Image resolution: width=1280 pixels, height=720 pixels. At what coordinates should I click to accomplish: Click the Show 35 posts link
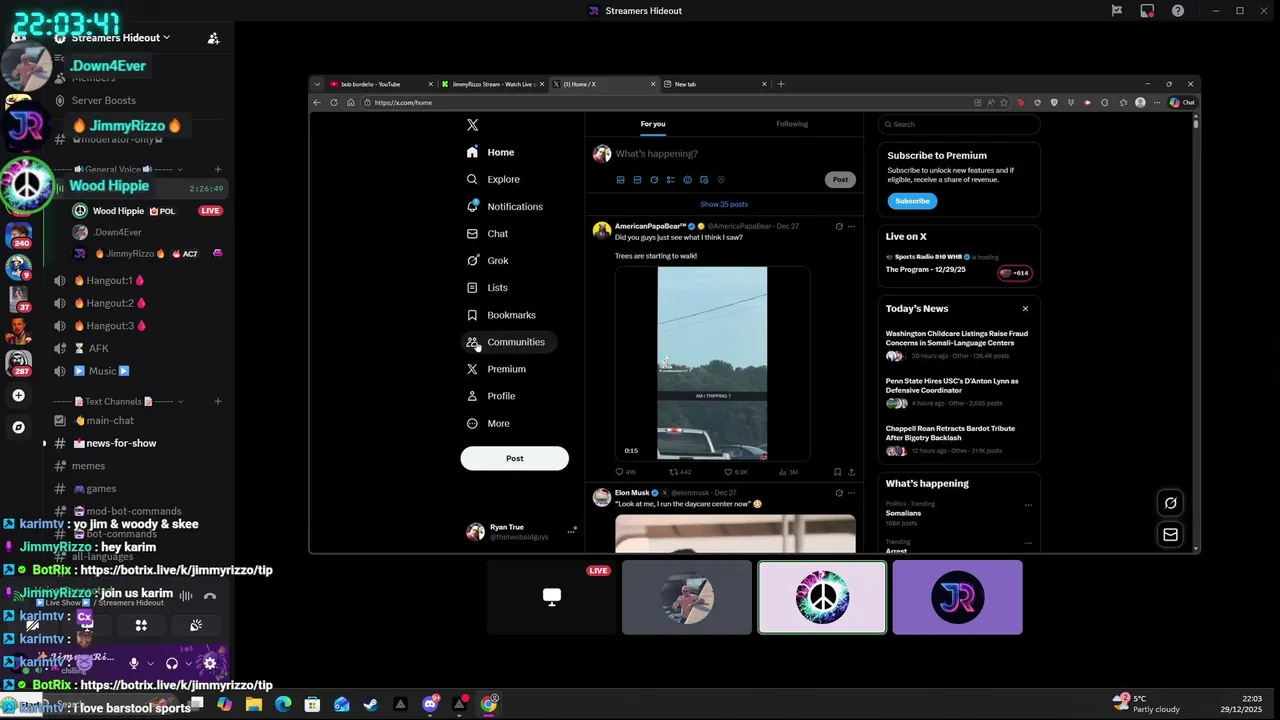coord(724,204)
